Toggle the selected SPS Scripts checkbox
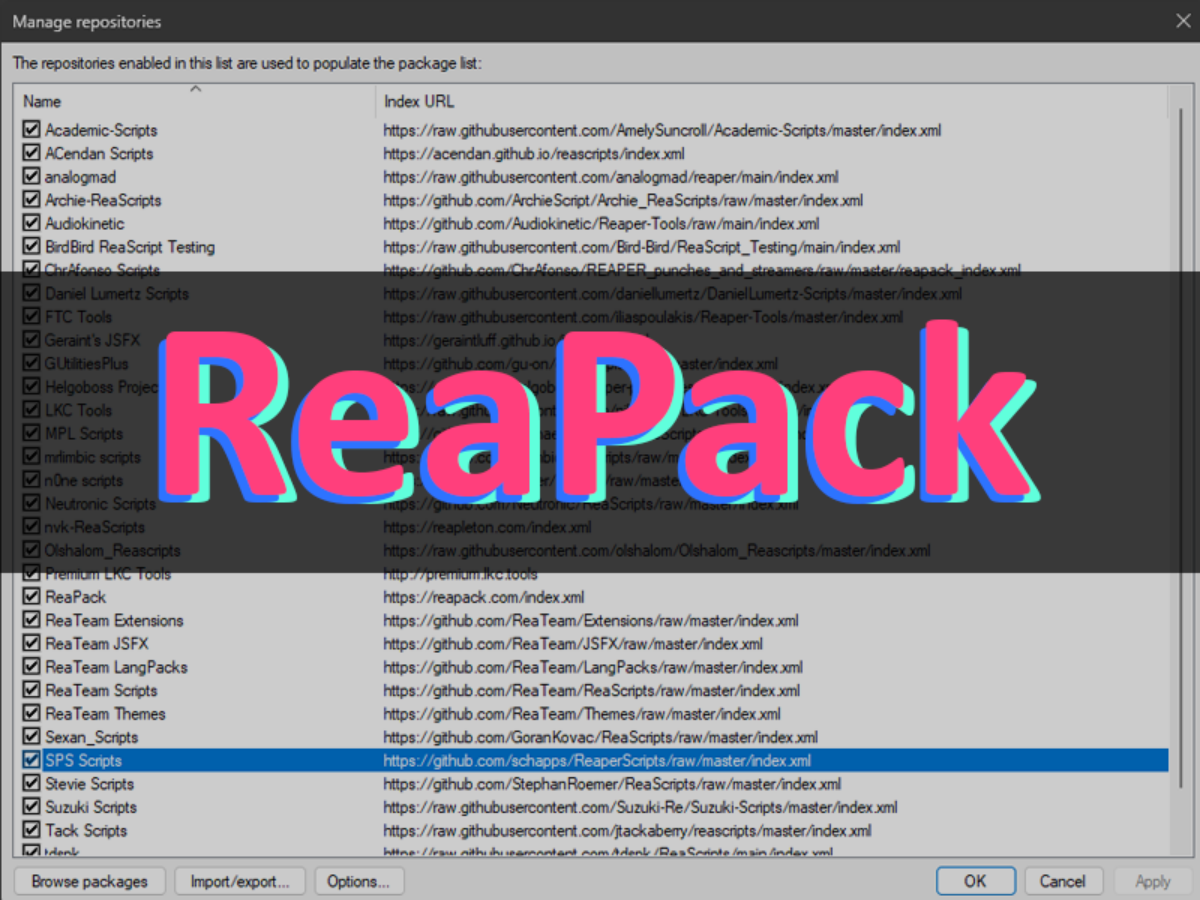Screen dimensions: 1200x900 coord(32,761)
